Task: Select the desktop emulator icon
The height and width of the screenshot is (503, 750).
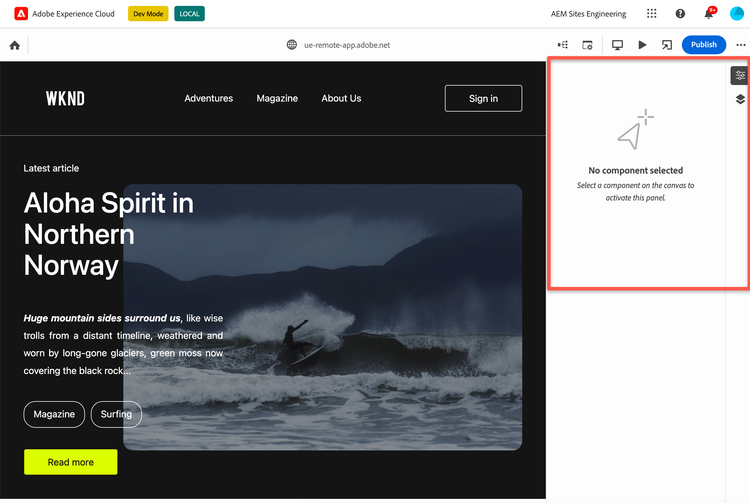Action: coord(617,45)
